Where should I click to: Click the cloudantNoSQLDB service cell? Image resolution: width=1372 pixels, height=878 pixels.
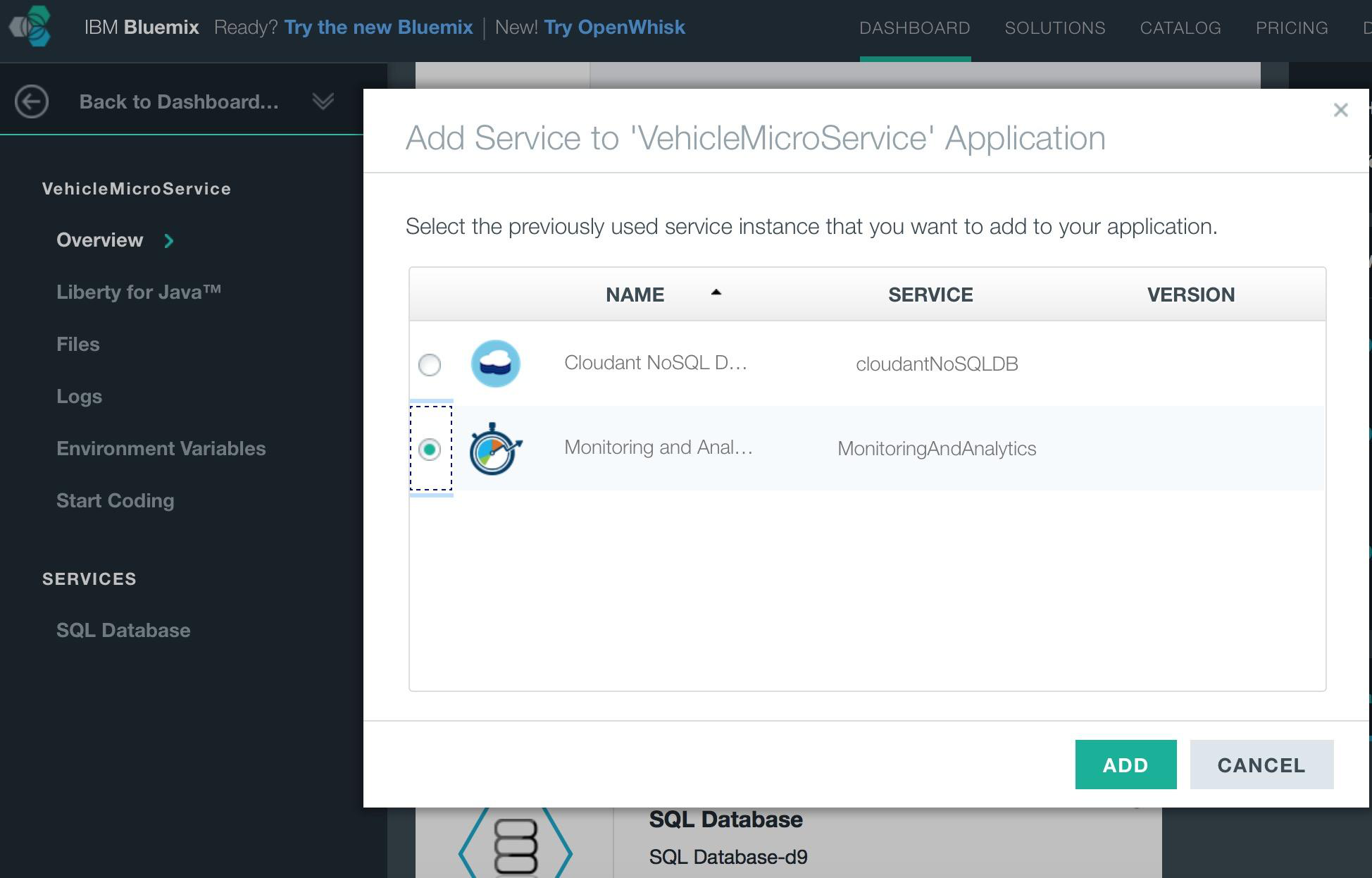pyautogui.click(x=937, y=364)
